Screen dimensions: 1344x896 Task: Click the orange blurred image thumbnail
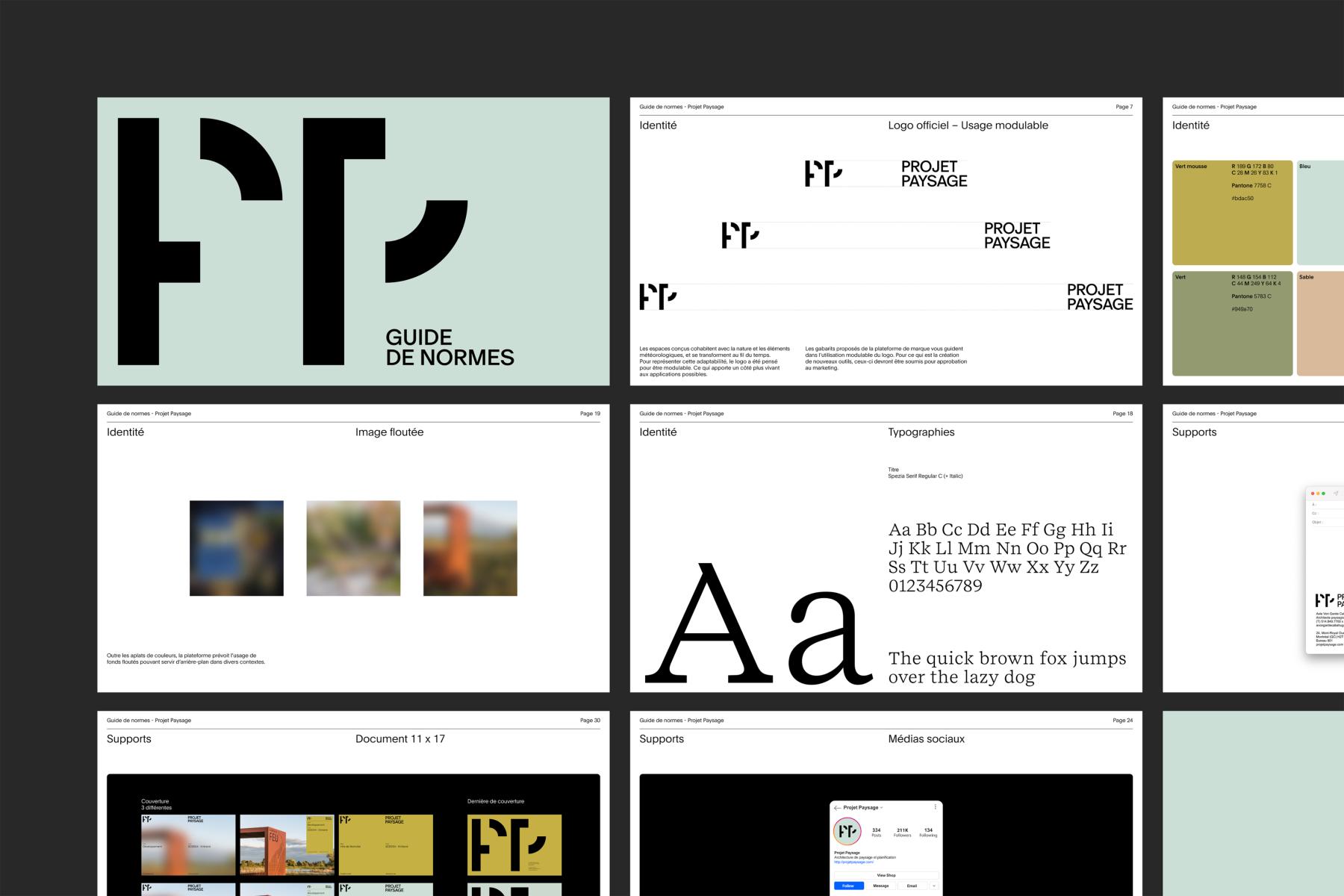point(470,548)
